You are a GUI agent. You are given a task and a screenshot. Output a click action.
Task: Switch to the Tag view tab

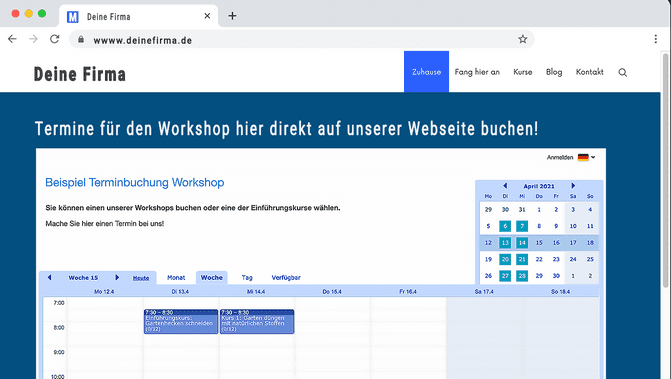(x=247, y=278)
